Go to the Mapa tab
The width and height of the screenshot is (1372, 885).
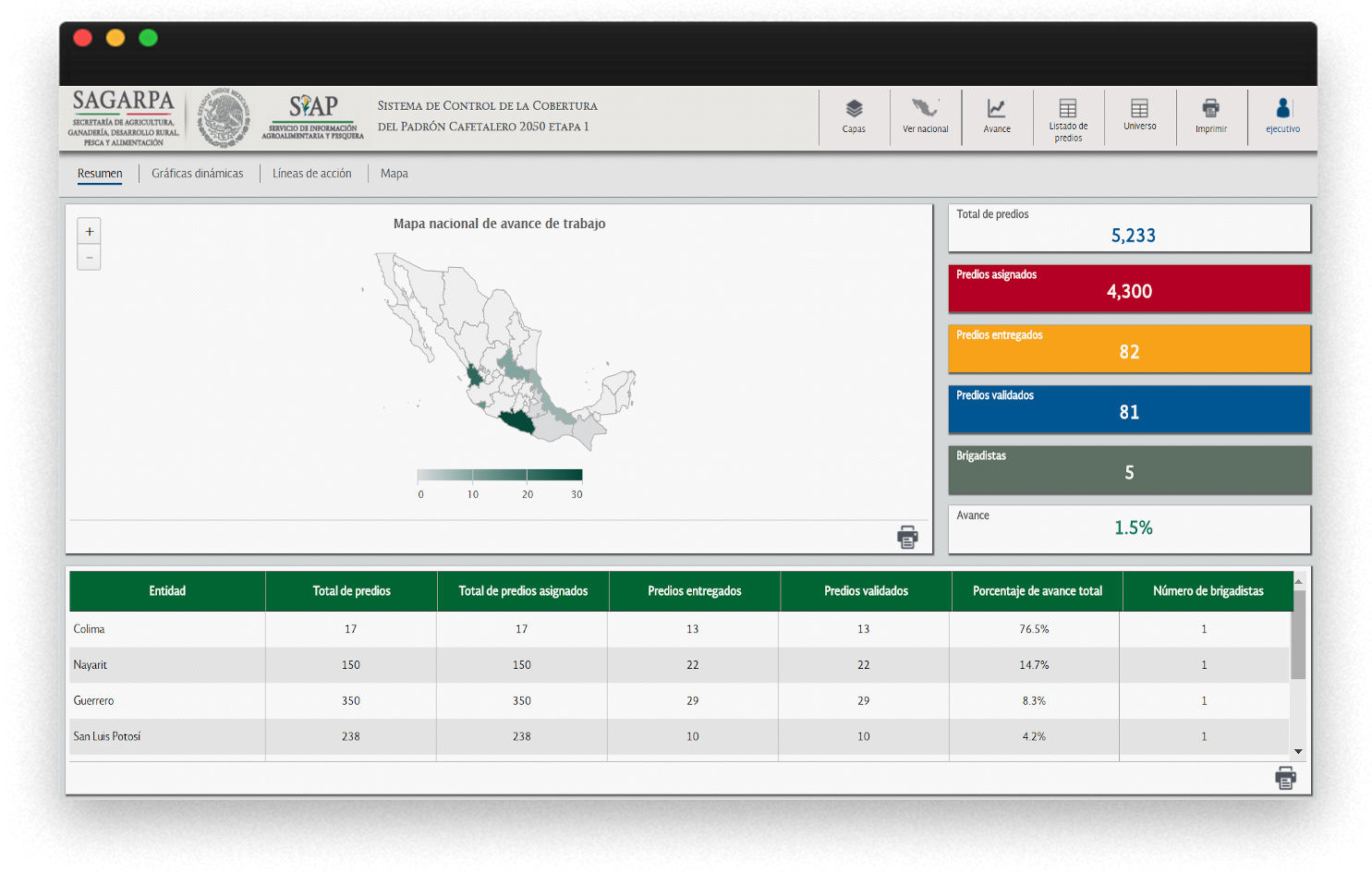click(x=394, y=174)
